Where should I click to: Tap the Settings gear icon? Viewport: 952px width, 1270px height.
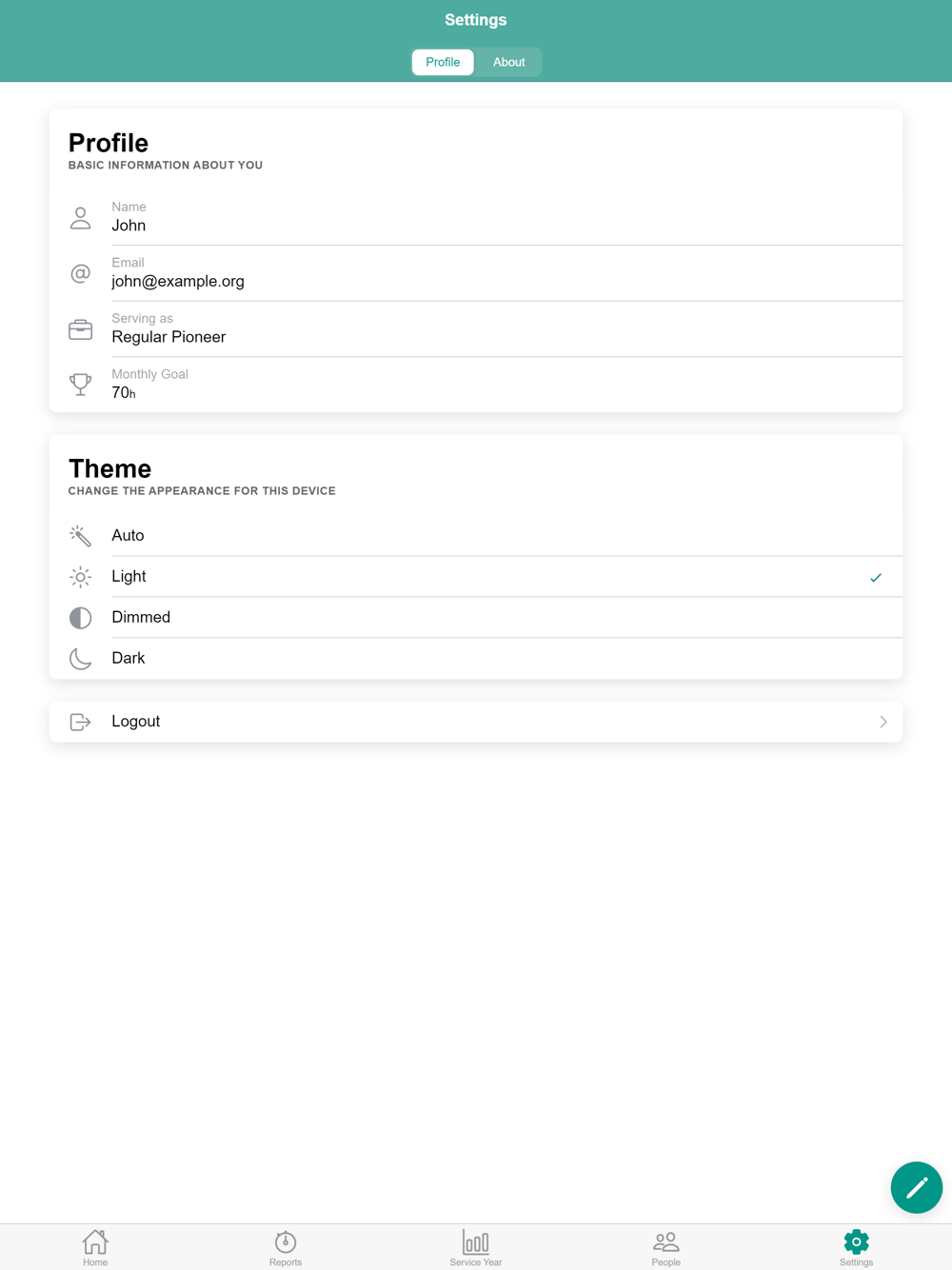point(856,1241)
